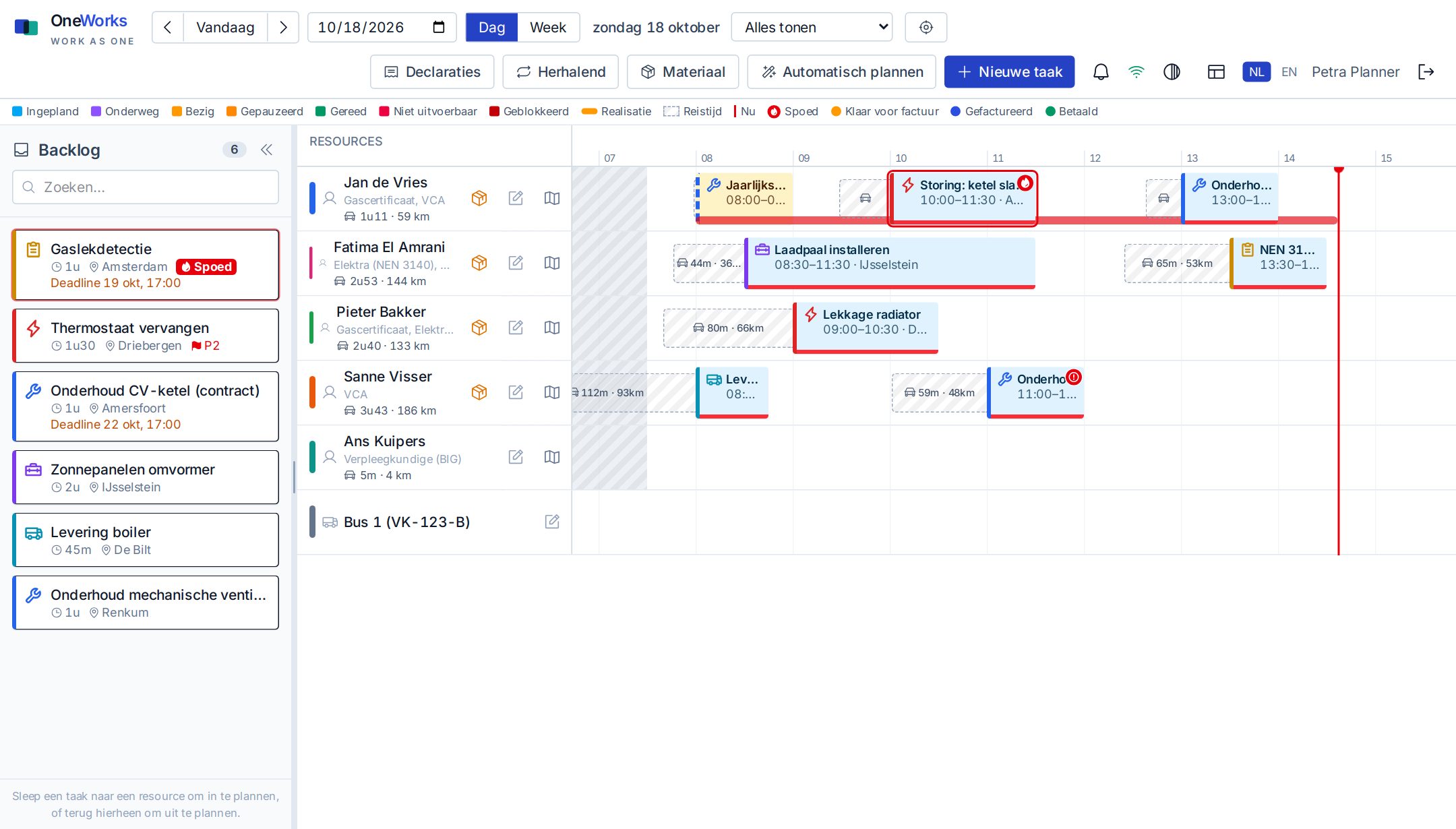Open Lekkage radiator task on timeline

coord(866,328)
